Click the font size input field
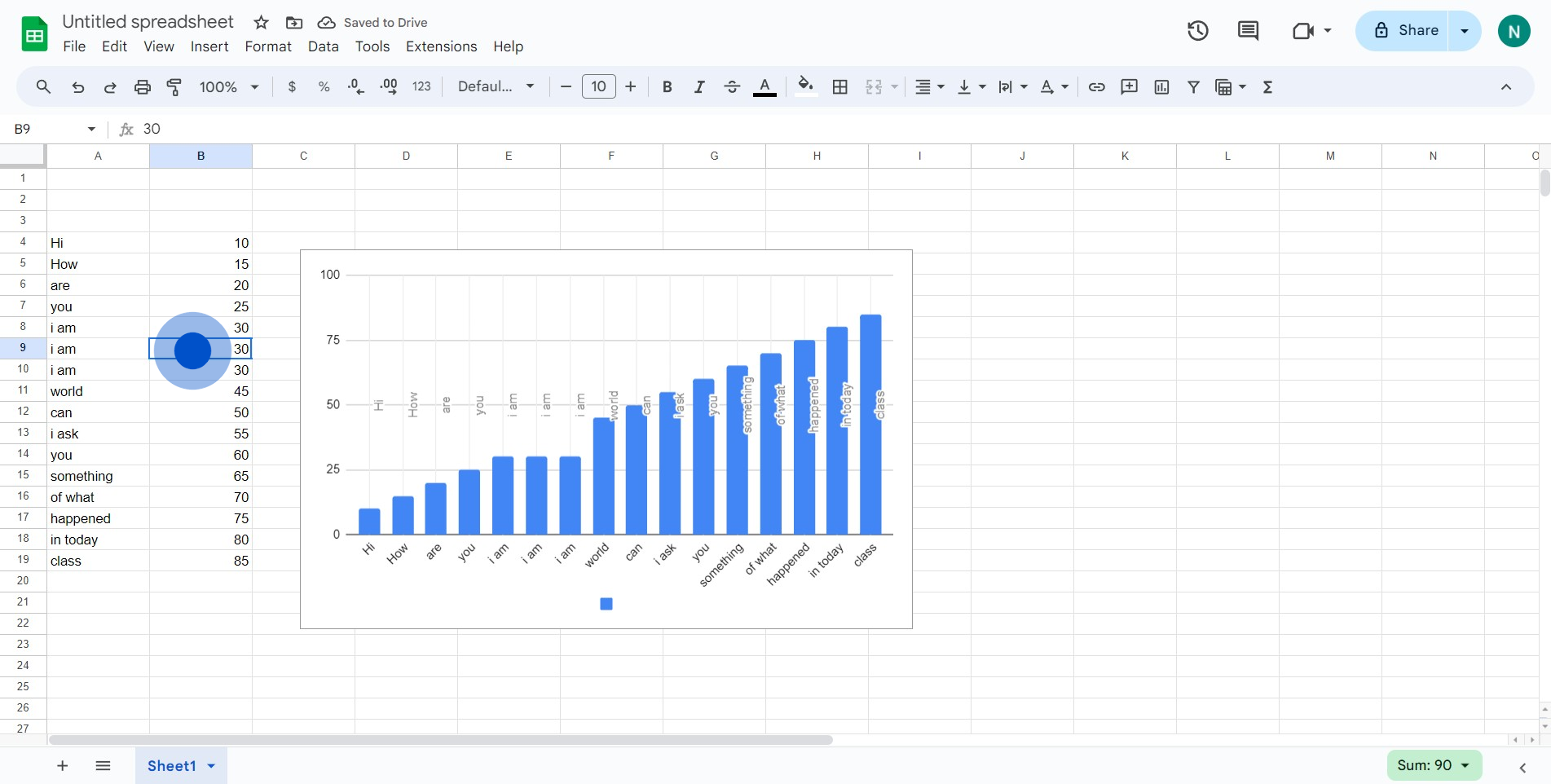 [598, 87]
